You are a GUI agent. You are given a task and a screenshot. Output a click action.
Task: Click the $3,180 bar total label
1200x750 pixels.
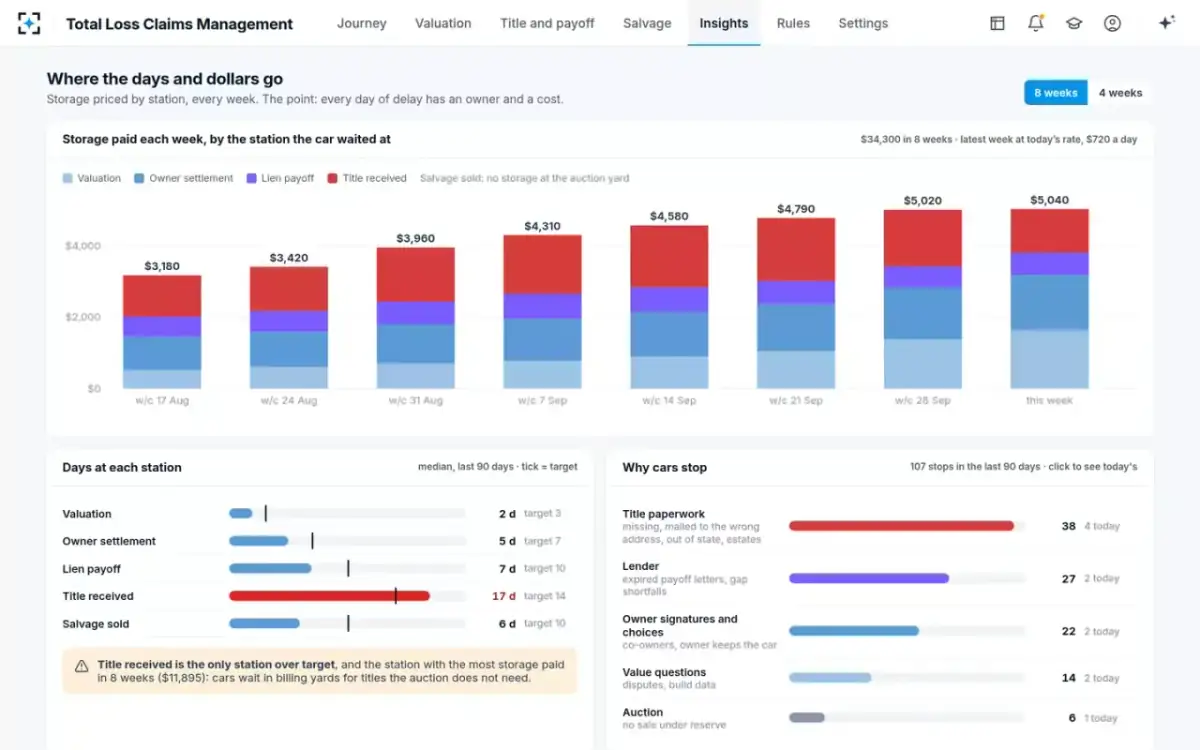162,266
